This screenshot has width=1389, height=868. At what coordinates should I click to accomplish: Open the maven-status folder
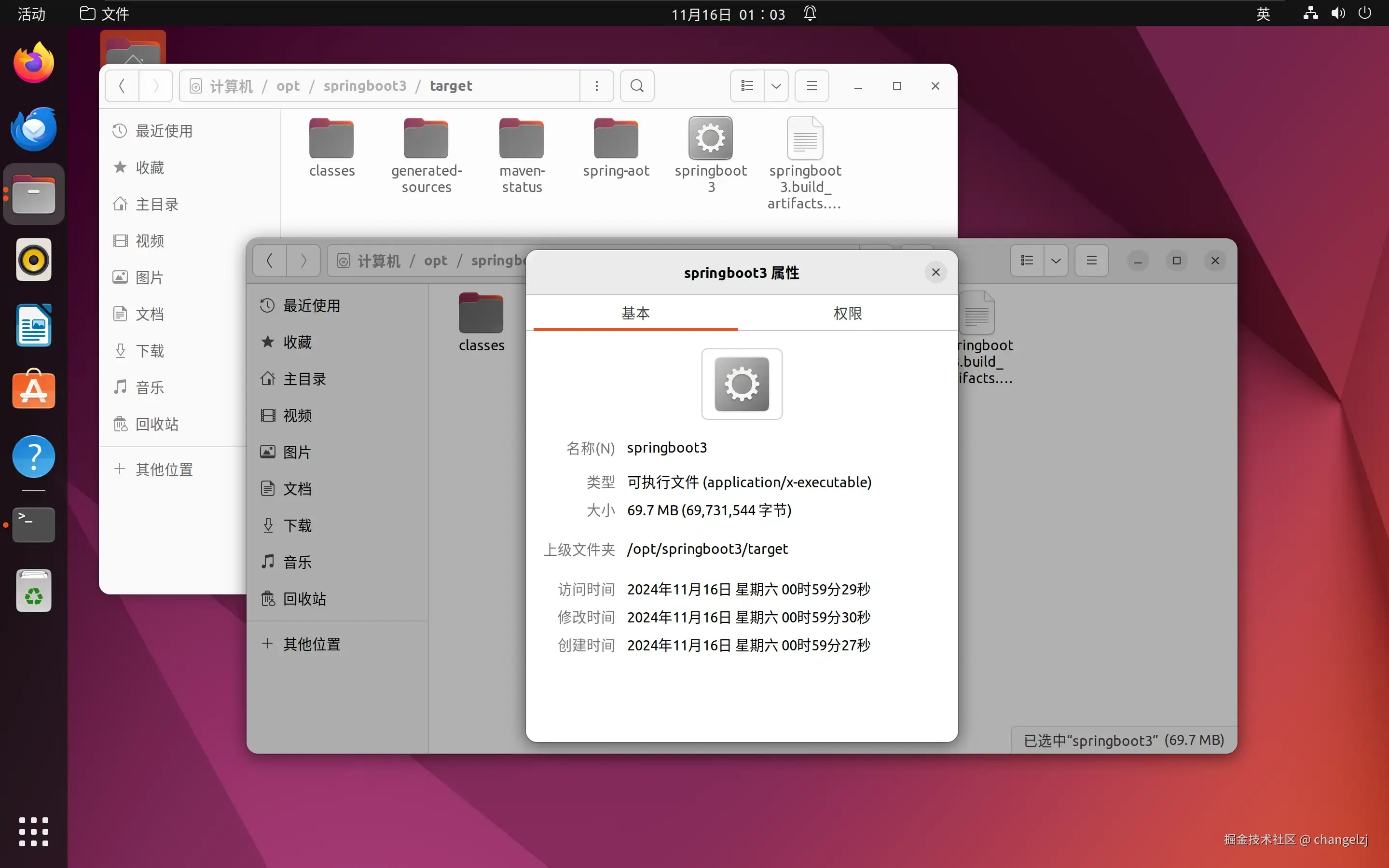[x=521, y=138]
